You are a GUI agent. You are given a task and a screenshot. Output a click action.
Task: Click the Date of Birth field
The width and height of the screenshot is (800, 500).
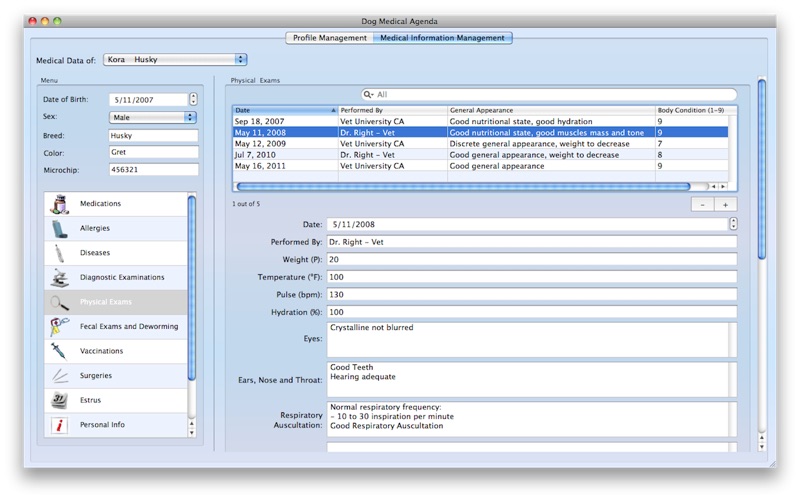tap(148, 100)
